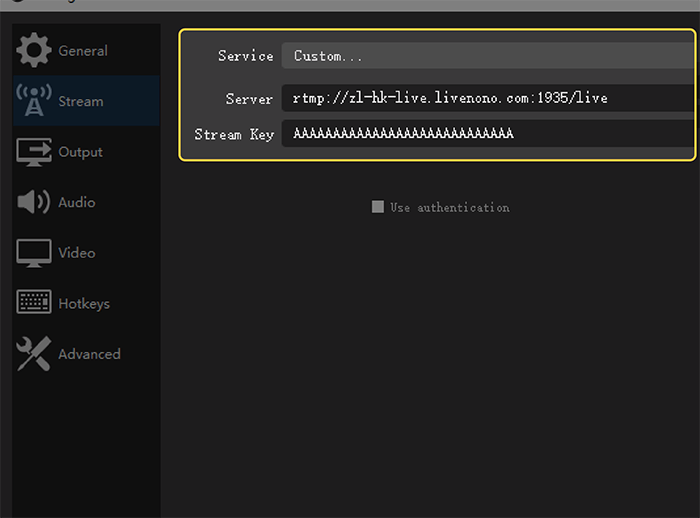Click into the Server rtmp URL field
700x518 pixels.
[x=488, y=98]
